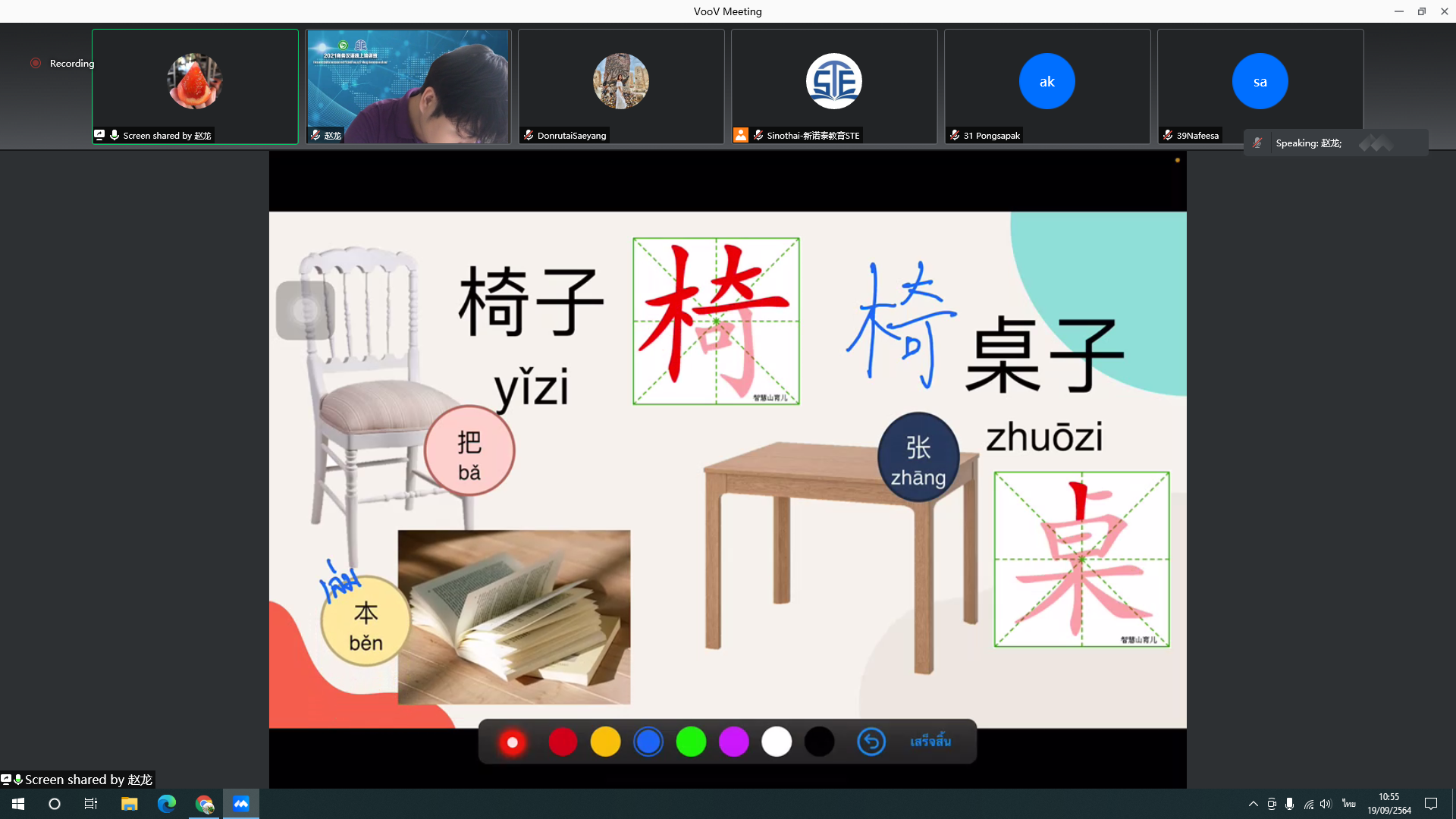
Task: Open Wi-Fi network tray icon
Action: 1308,804
